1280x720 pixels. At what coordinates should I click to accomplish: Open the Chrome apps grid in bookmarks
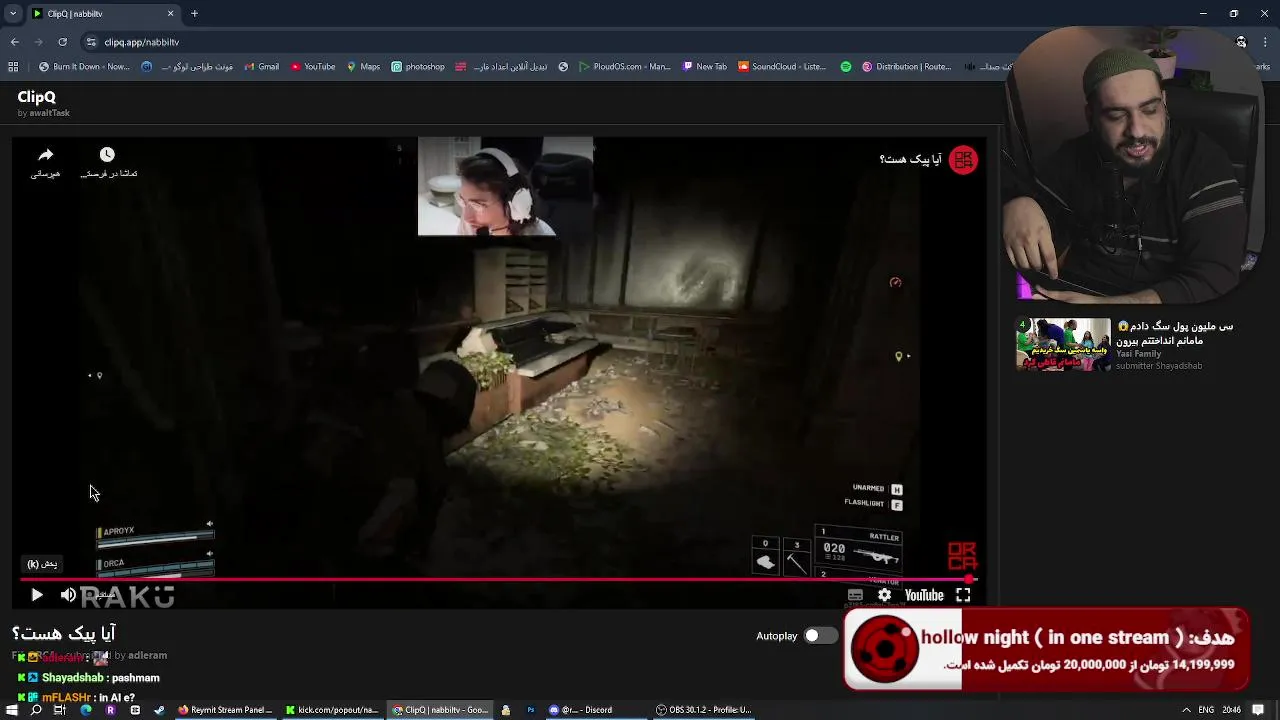point(13,67)
